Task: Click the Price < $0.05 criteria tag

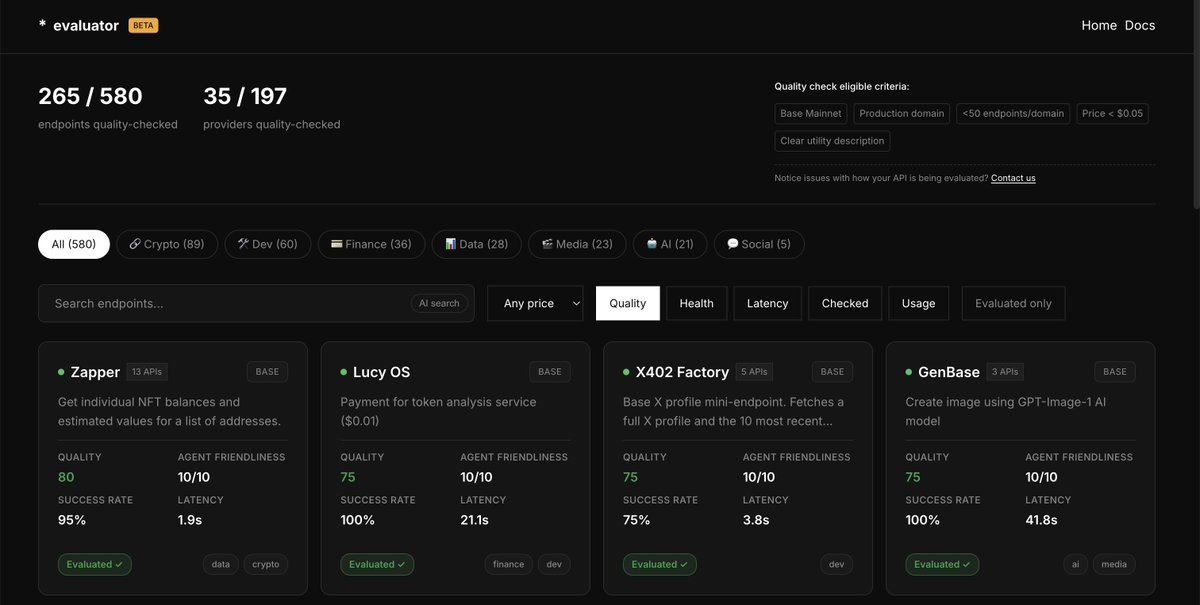Action: point(1112,113)
